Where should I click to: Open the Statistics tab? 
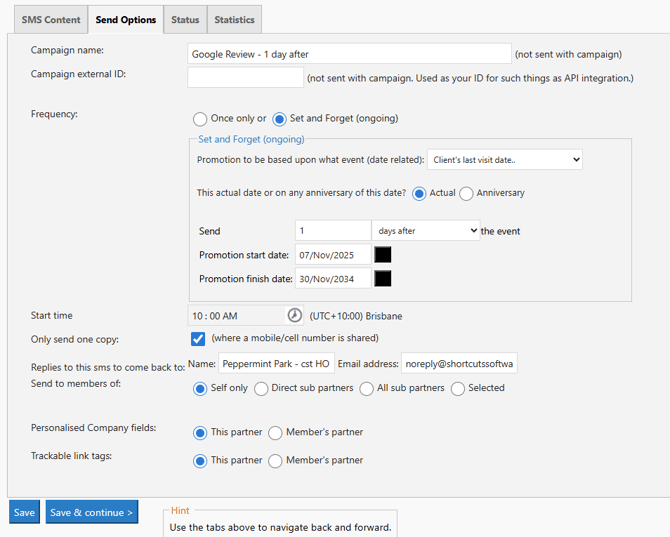[x=234, y=20]
